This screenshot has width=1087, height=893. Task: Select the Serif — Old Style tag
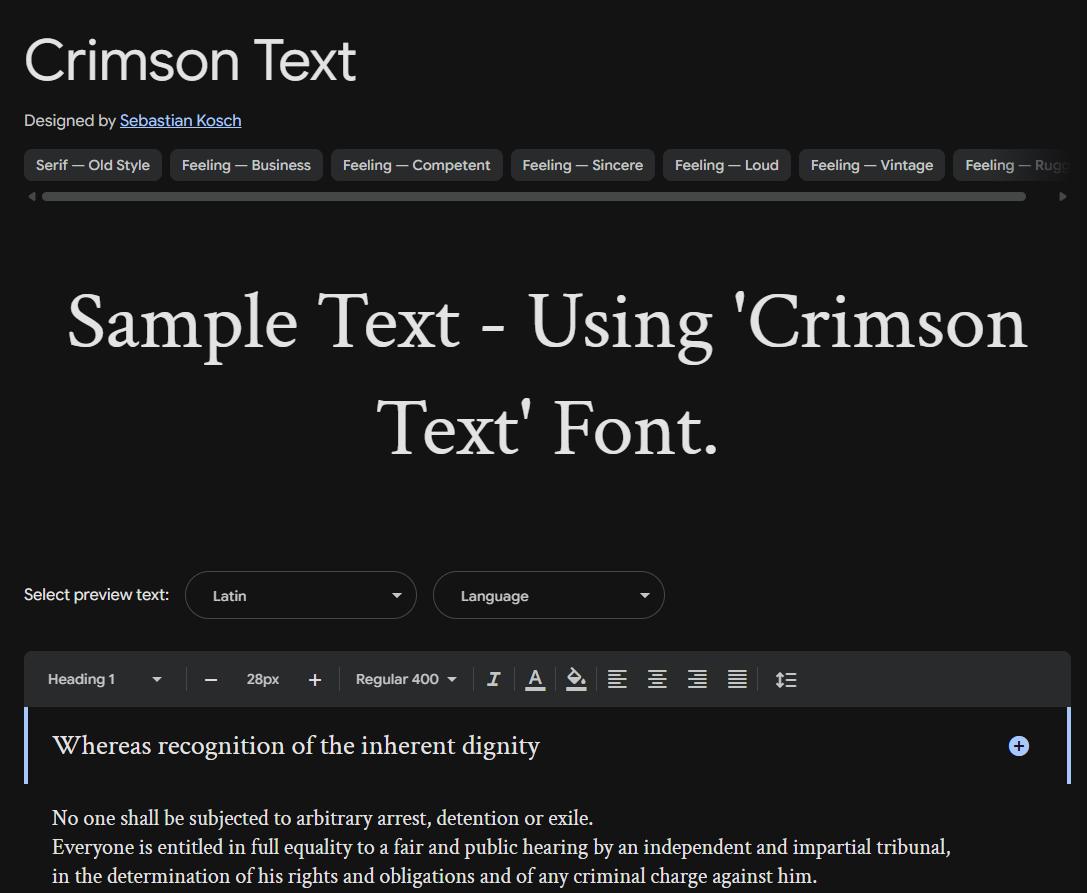click(93, 165)
